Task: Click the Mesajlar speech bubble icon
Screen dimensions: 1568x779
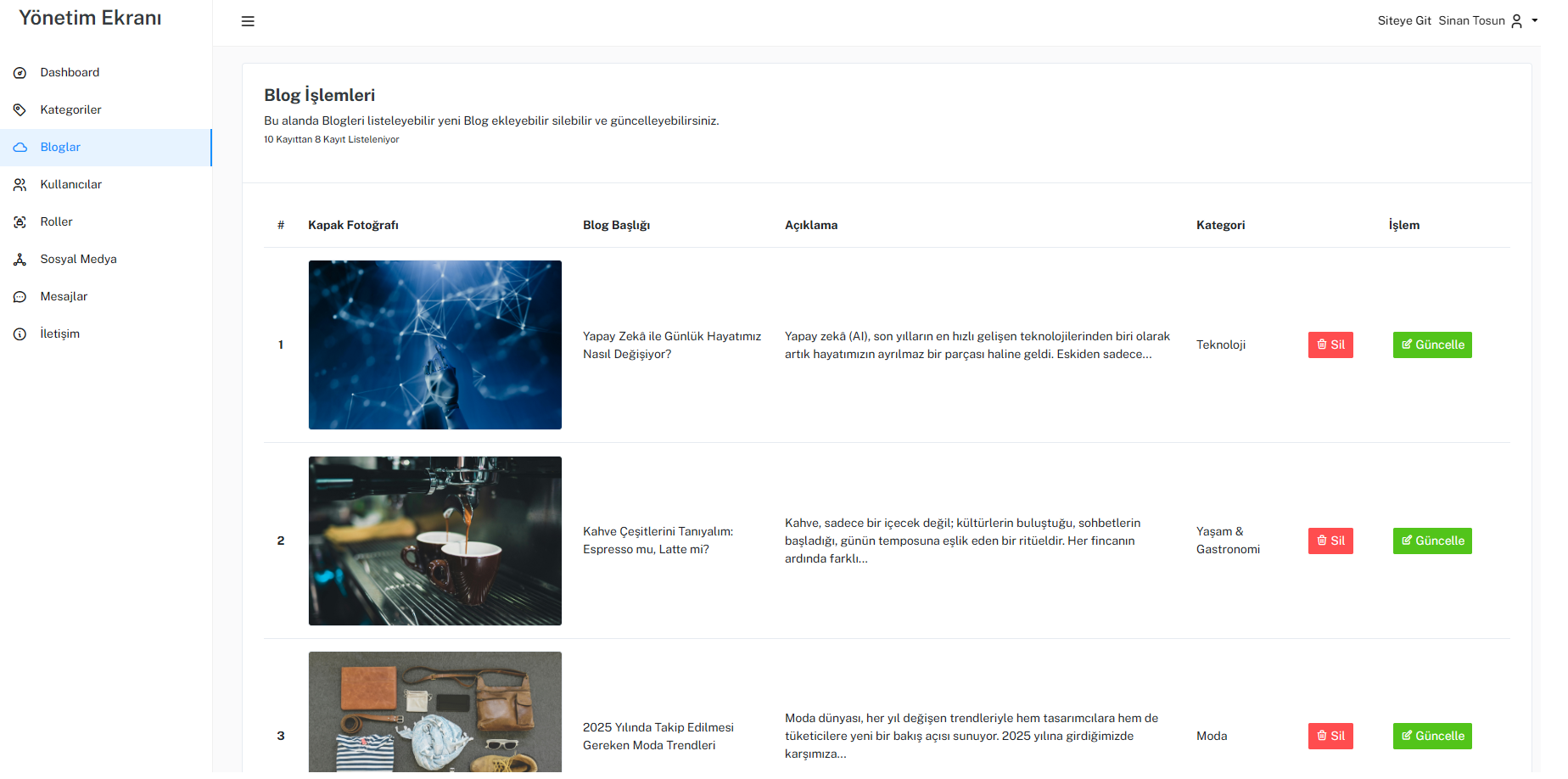Action: coord(20,297)
